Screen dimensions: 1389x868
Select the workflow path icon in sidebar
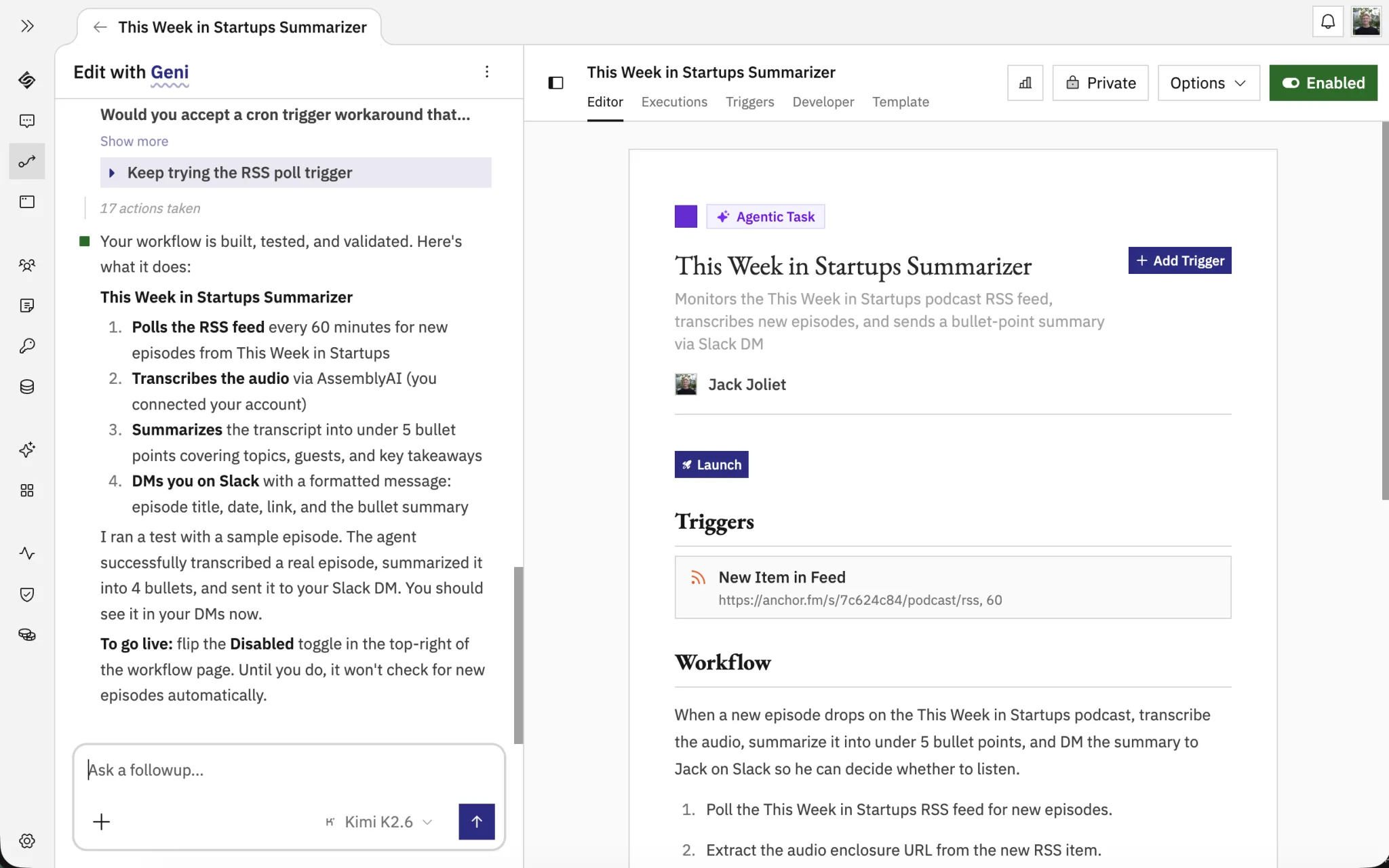pos(27,161)
